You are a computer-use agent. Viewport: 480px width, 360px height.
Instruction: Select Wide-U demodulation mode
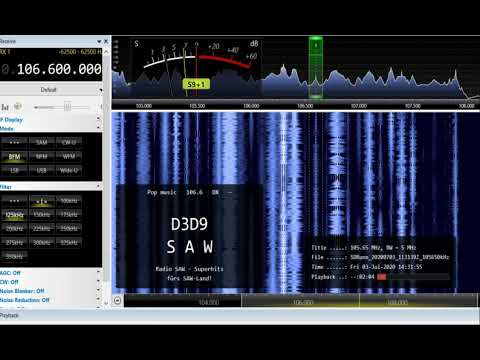pos(69,170)
